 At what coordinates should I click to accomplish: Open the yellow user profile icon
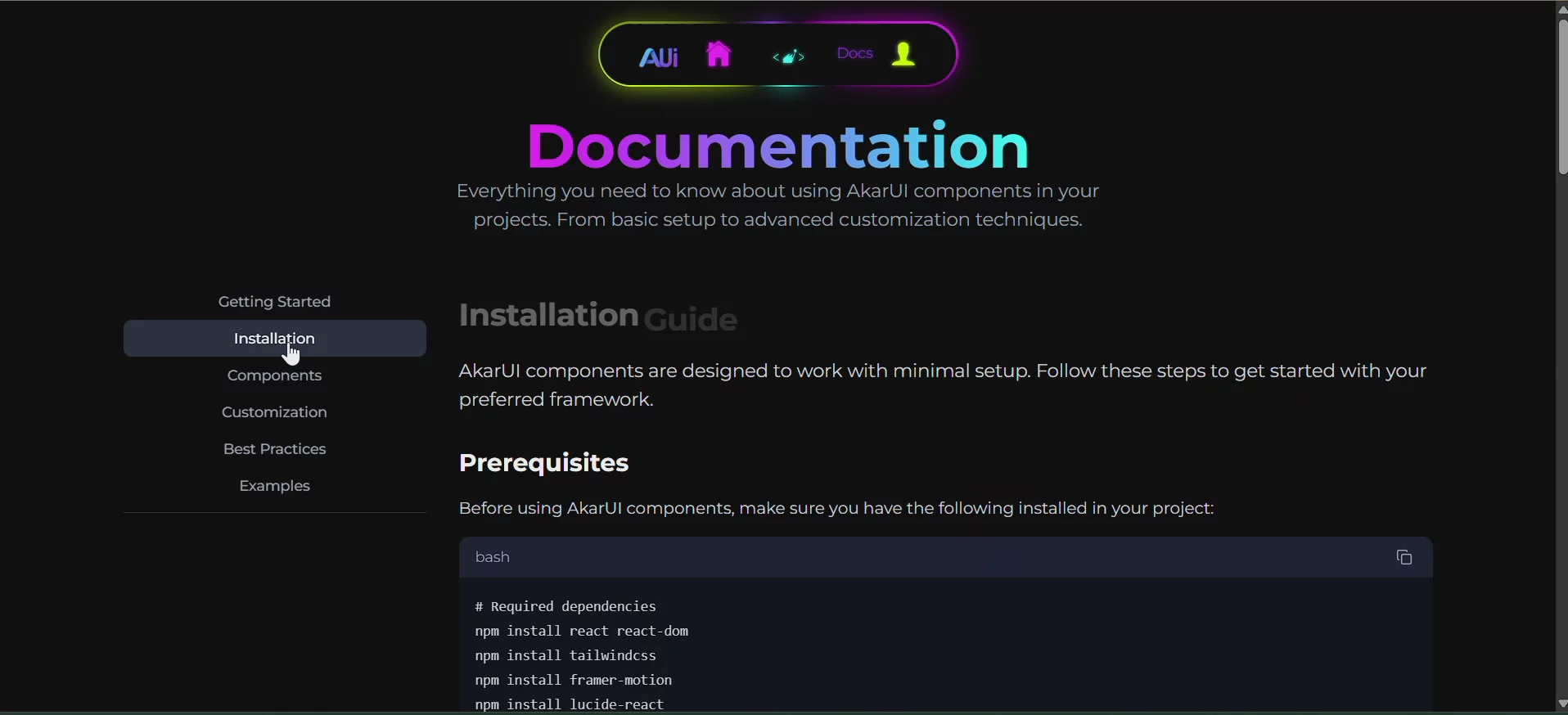pos(903,54)
